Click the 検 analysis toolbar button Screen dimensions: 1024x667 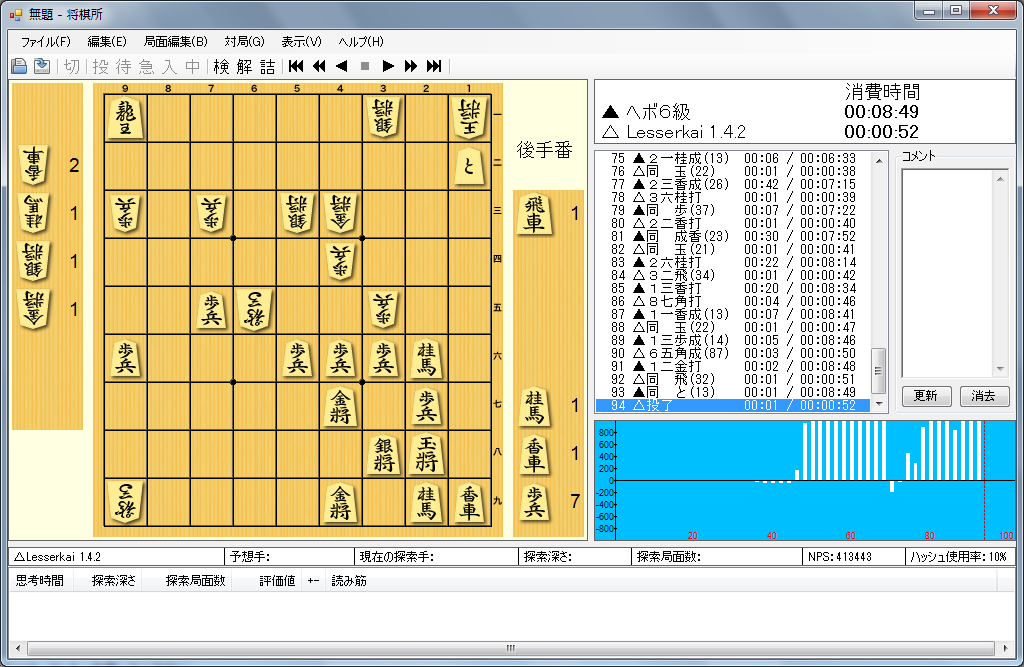(x=222, y=67)
